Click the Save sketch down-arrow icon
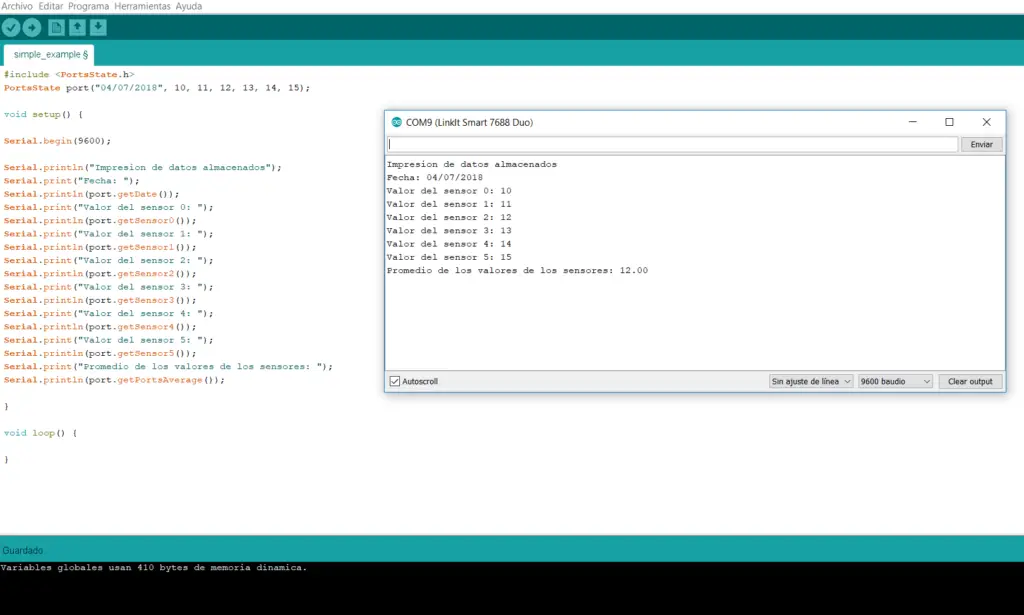 (97, 28)
